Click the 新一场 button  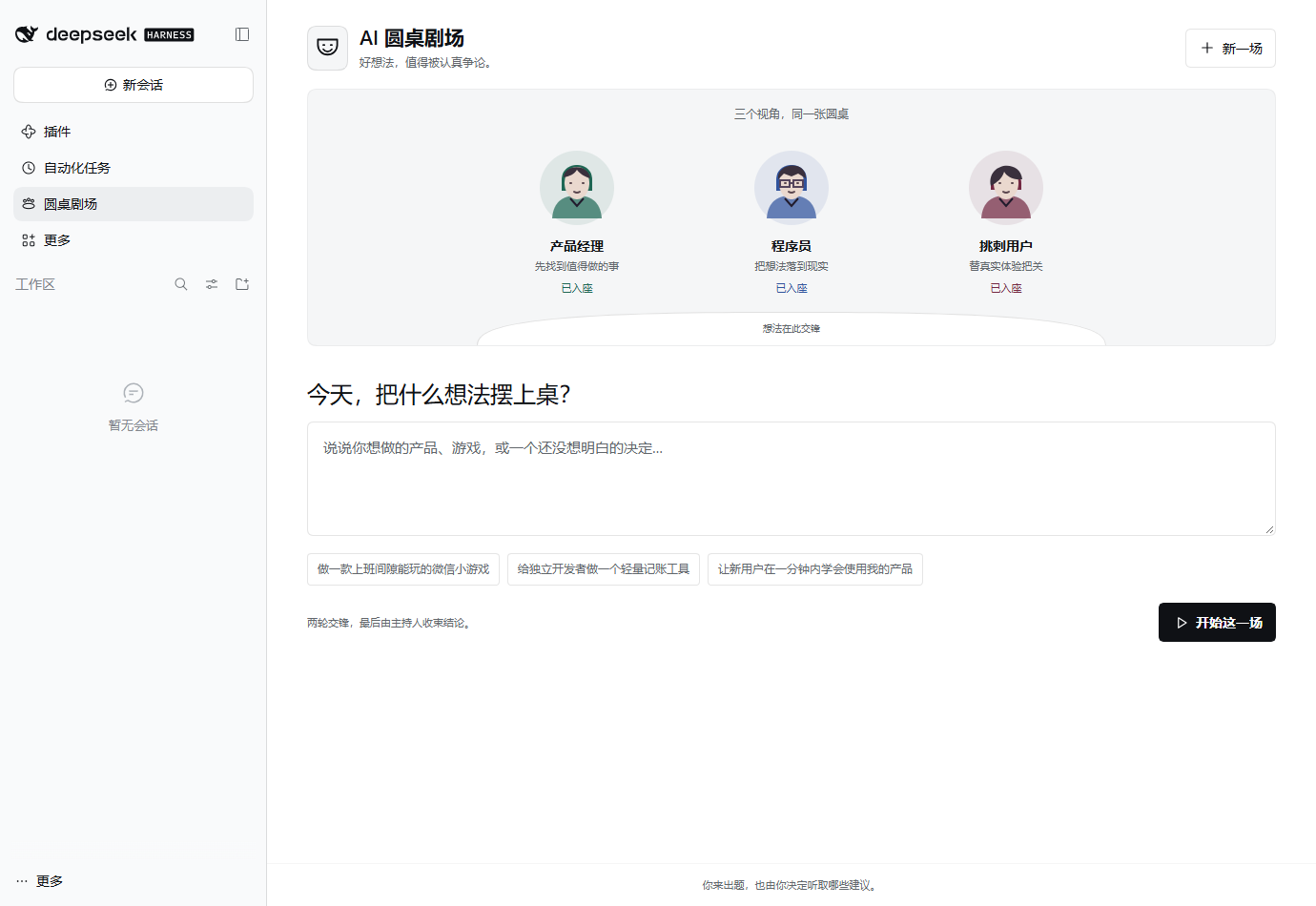[1230, 49]
